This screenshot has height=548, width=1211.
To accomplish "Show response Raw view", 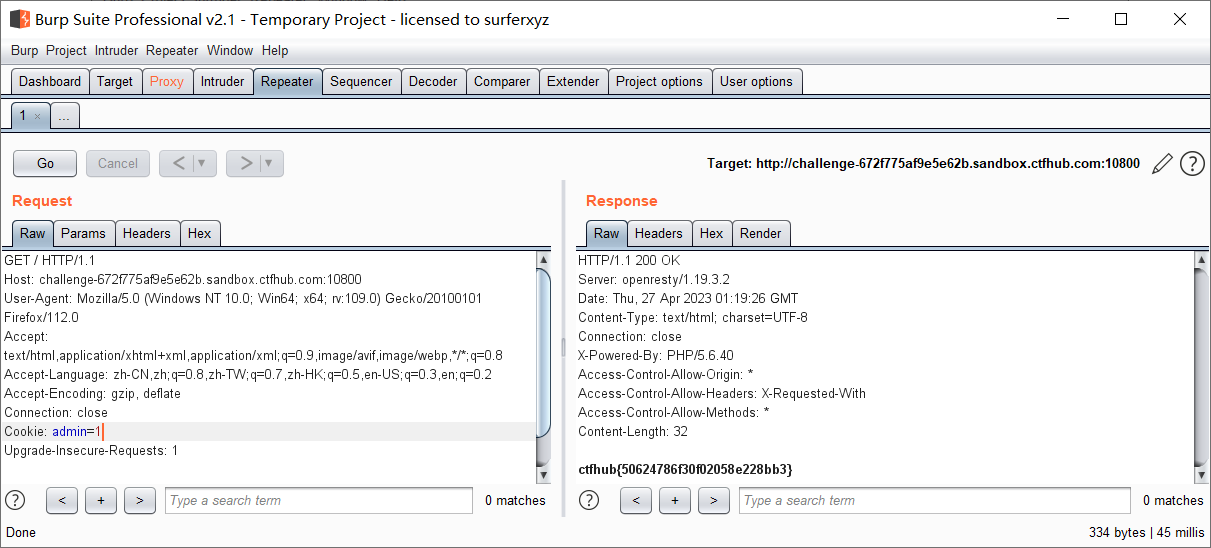I will [x=606, y=233].
